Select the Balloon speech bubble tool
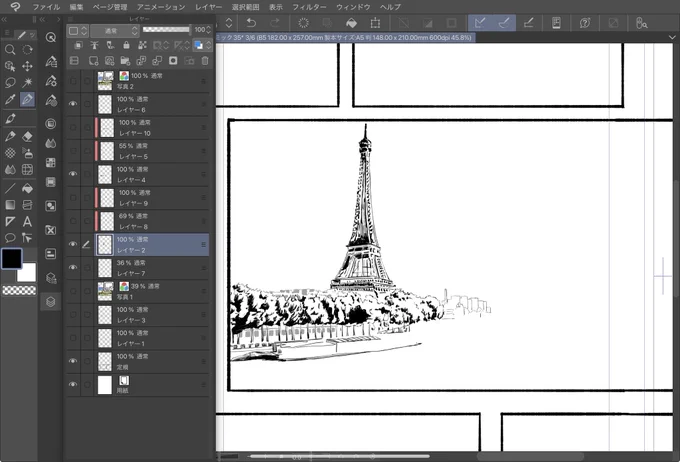 click(10, 238)
